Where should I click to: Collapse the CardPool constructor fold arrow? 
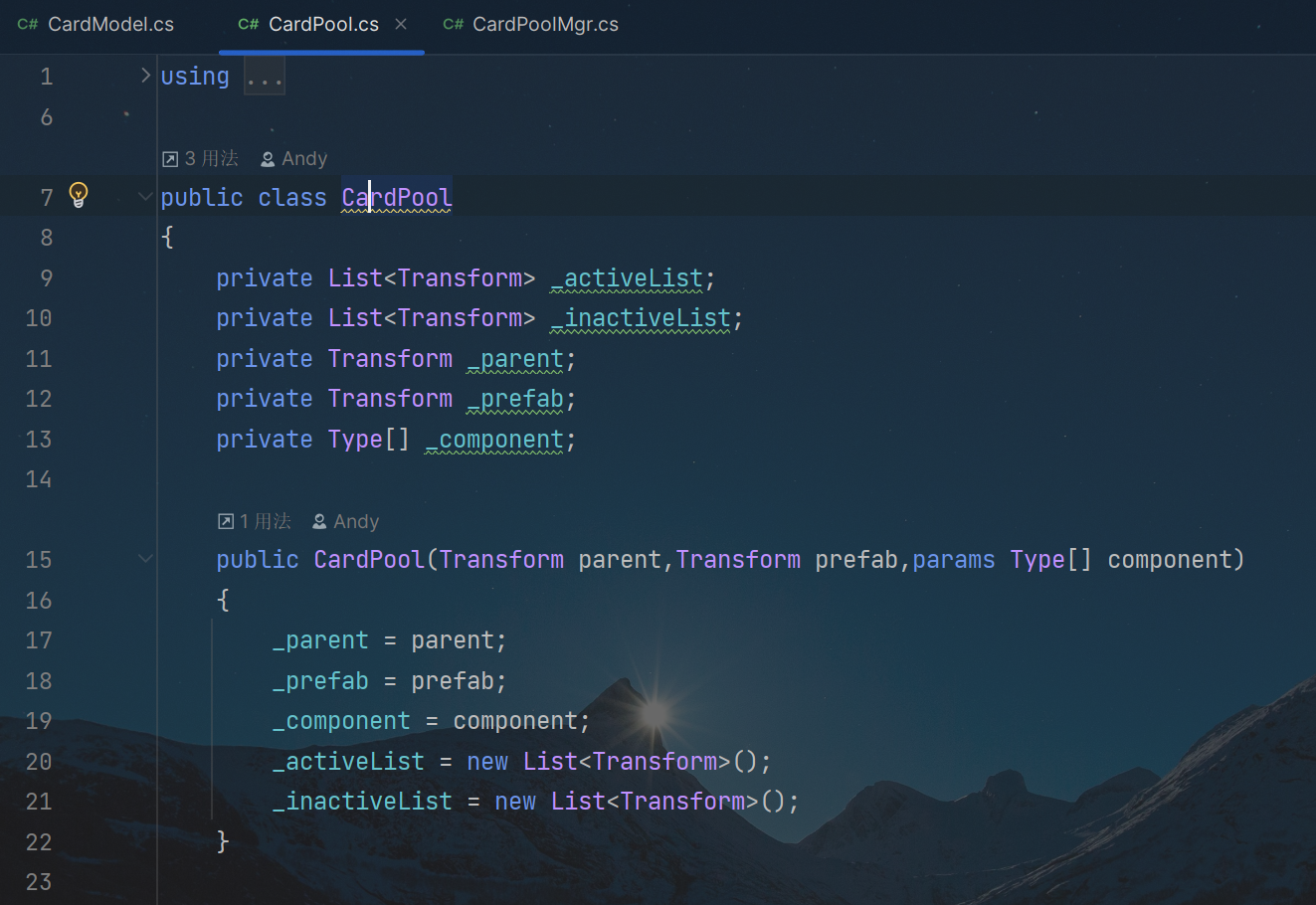[x=145, y=559]
